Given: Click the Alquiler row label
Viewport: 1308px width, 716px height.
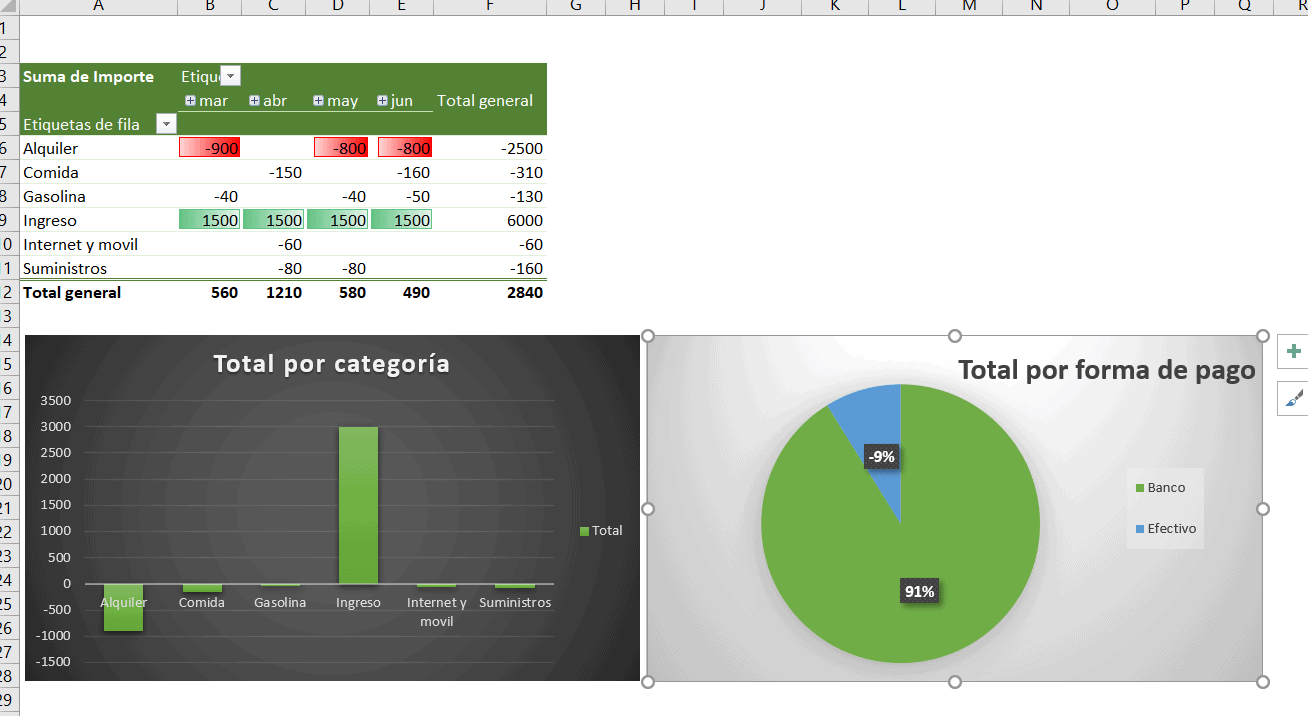Looking at the screenshot, I should (x=50, y=148).
